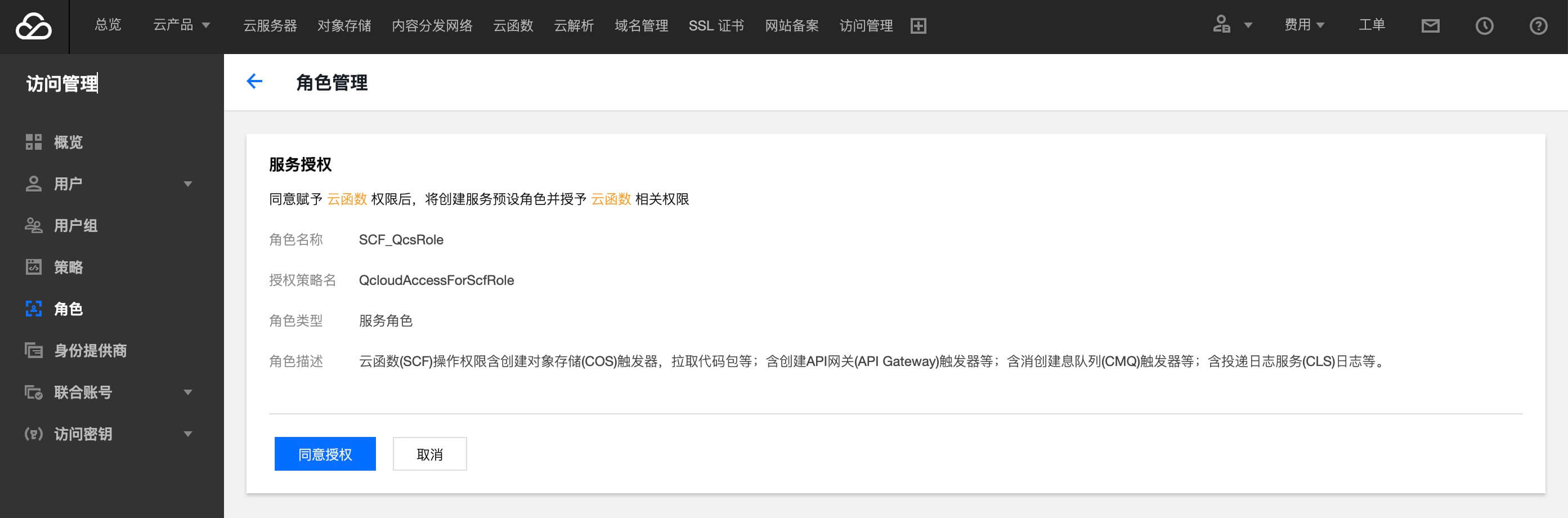Open the 费用 dropdown menu
The image size is (1568, 518).
click(1304, 25)
